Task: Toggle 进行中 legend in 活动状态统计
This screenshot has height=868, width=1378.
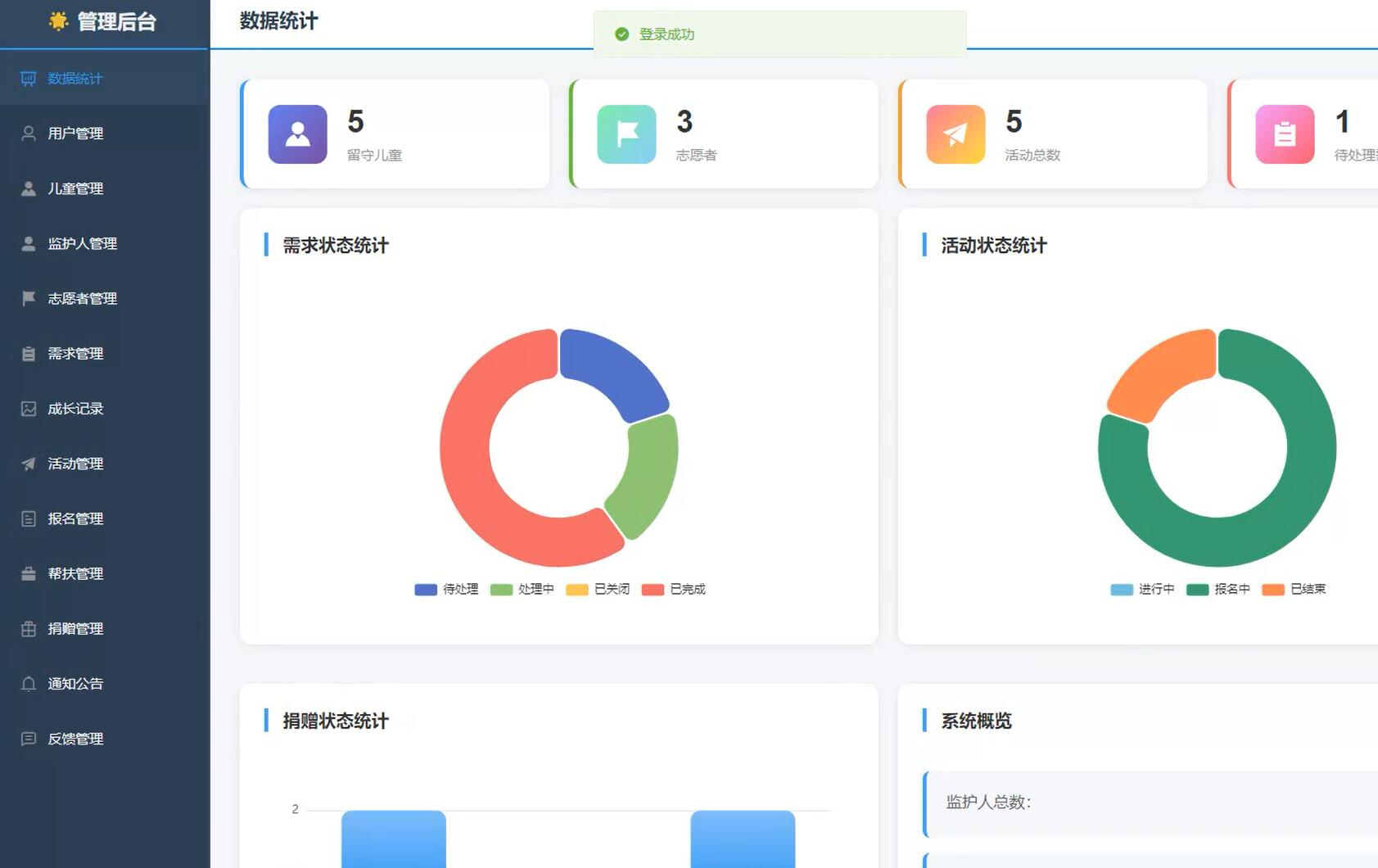Action: pyautogui.click(x=1142, y=590)
